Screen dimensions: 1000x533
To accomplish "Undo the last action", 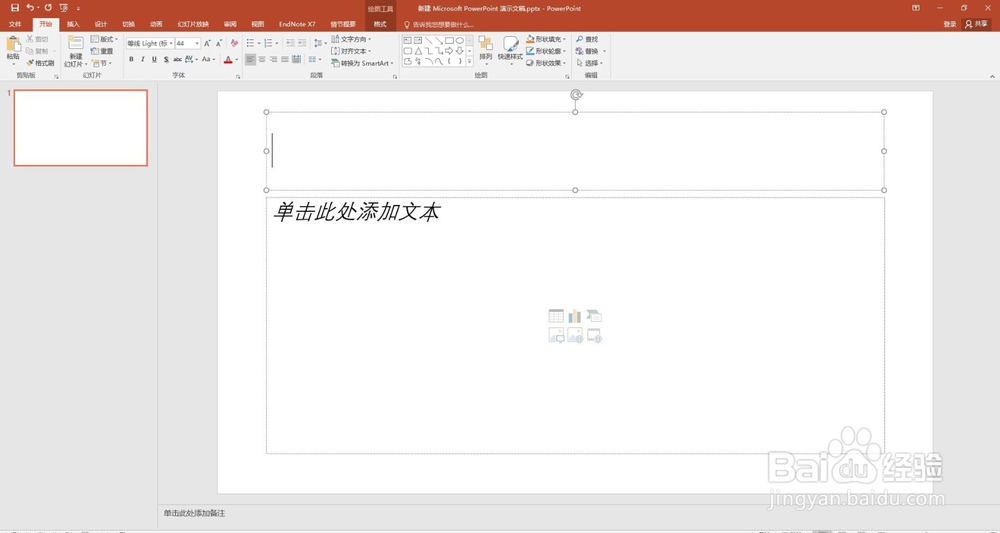I will click(29, 8).
